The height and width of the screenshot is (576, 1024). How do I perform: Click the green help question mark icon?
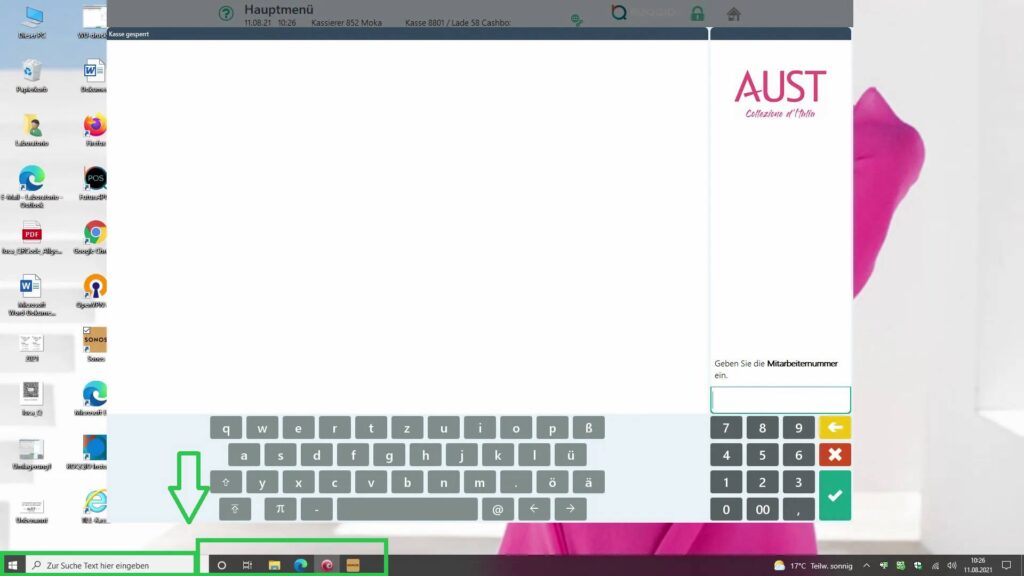click(x=226, y=14)
